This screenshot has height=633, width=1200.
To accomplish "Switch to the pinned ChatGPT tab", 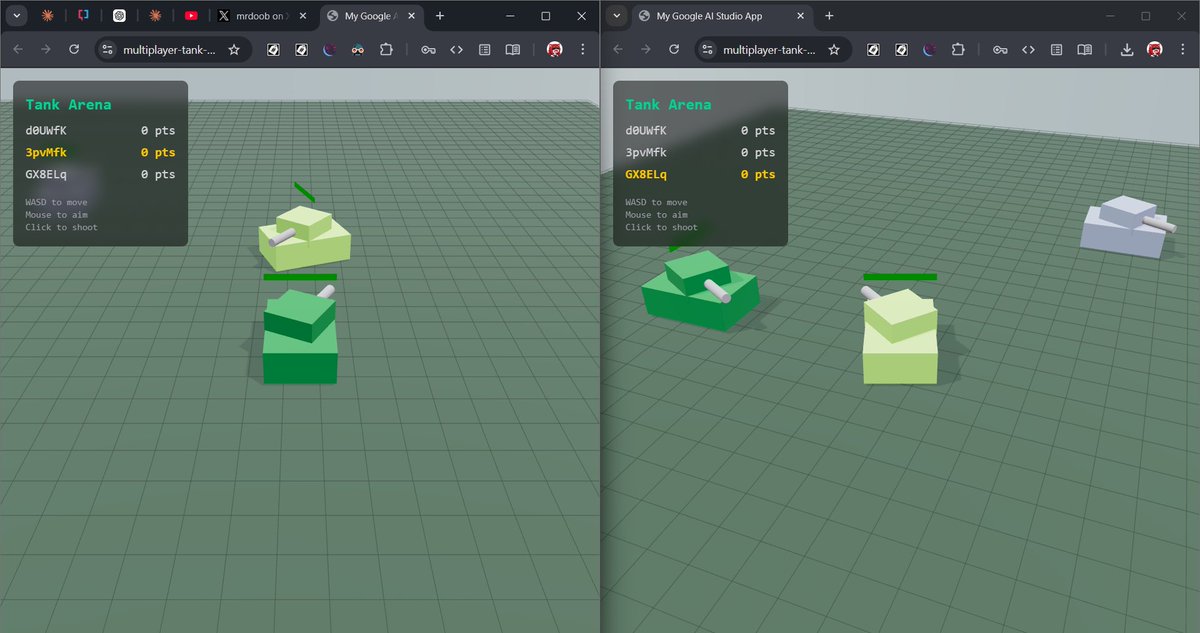I will click(119, 16).
